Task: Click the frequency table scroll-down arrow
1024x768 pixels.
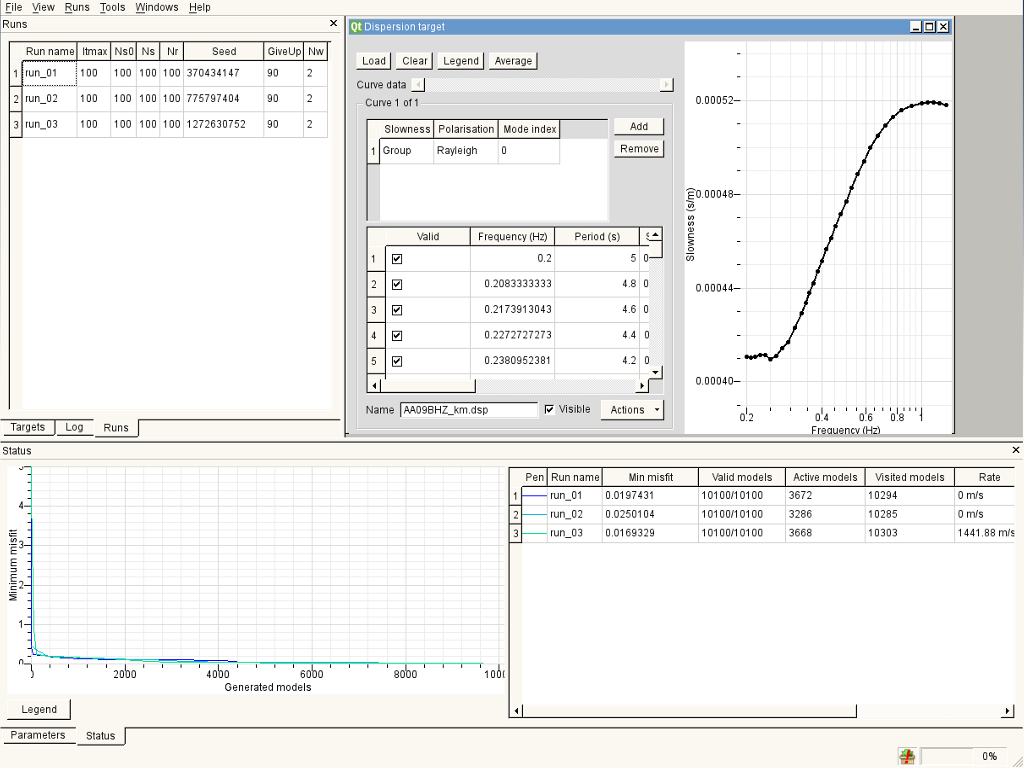Action: coord(656,371)
